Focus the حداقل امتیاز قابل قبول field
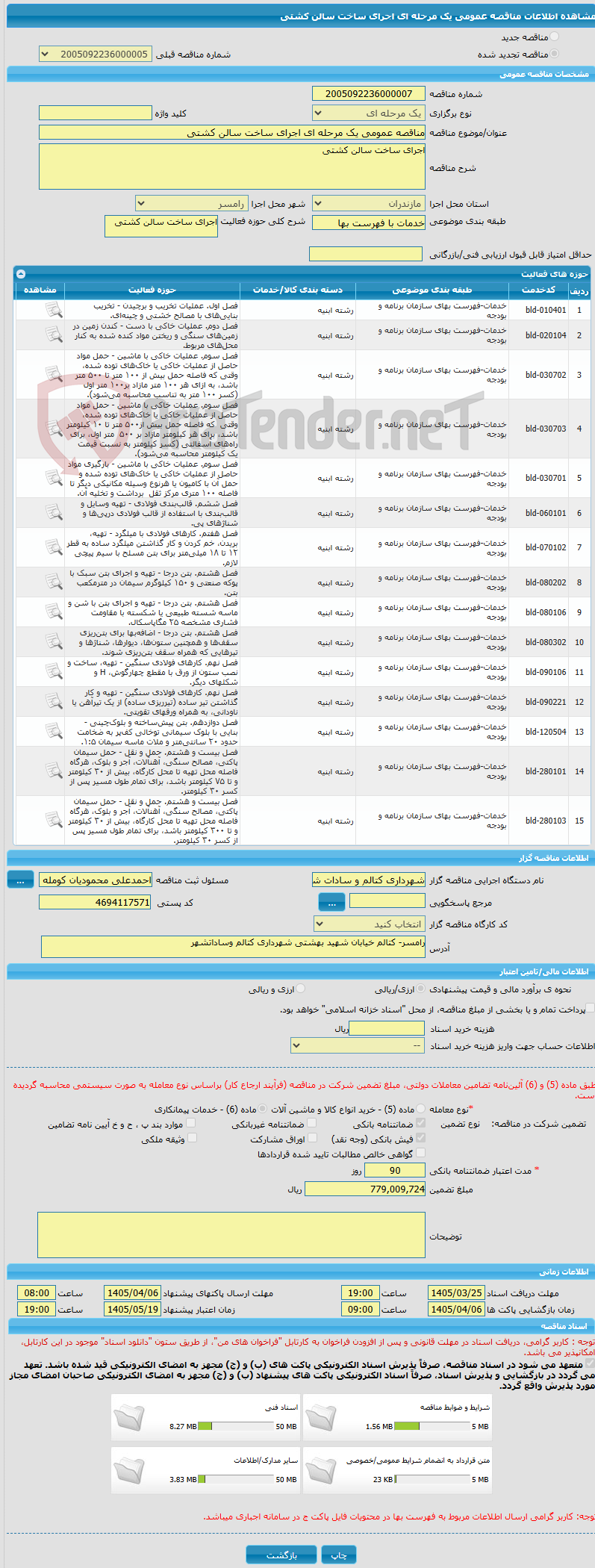The width and height of the screenshot is (595, 1568). click(366, 254)
